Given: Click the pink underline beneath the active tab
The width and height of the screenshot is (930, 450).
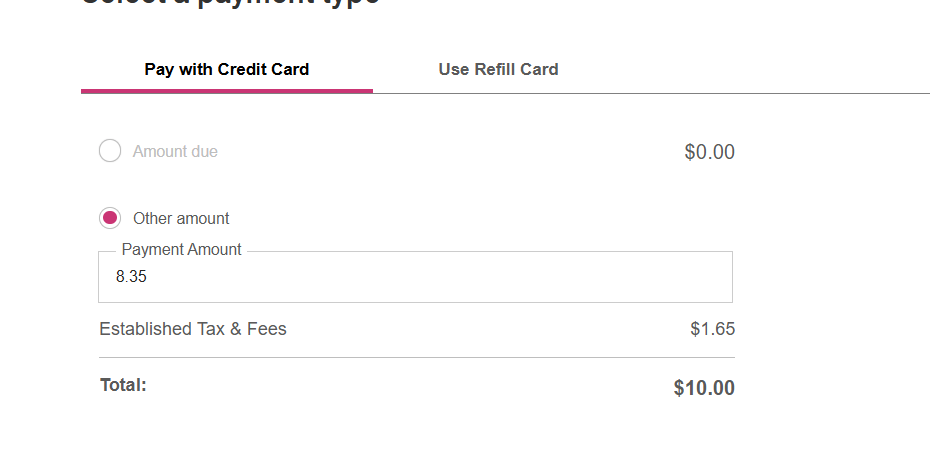Looking at the screenshot, I should (x=227, y=91).
